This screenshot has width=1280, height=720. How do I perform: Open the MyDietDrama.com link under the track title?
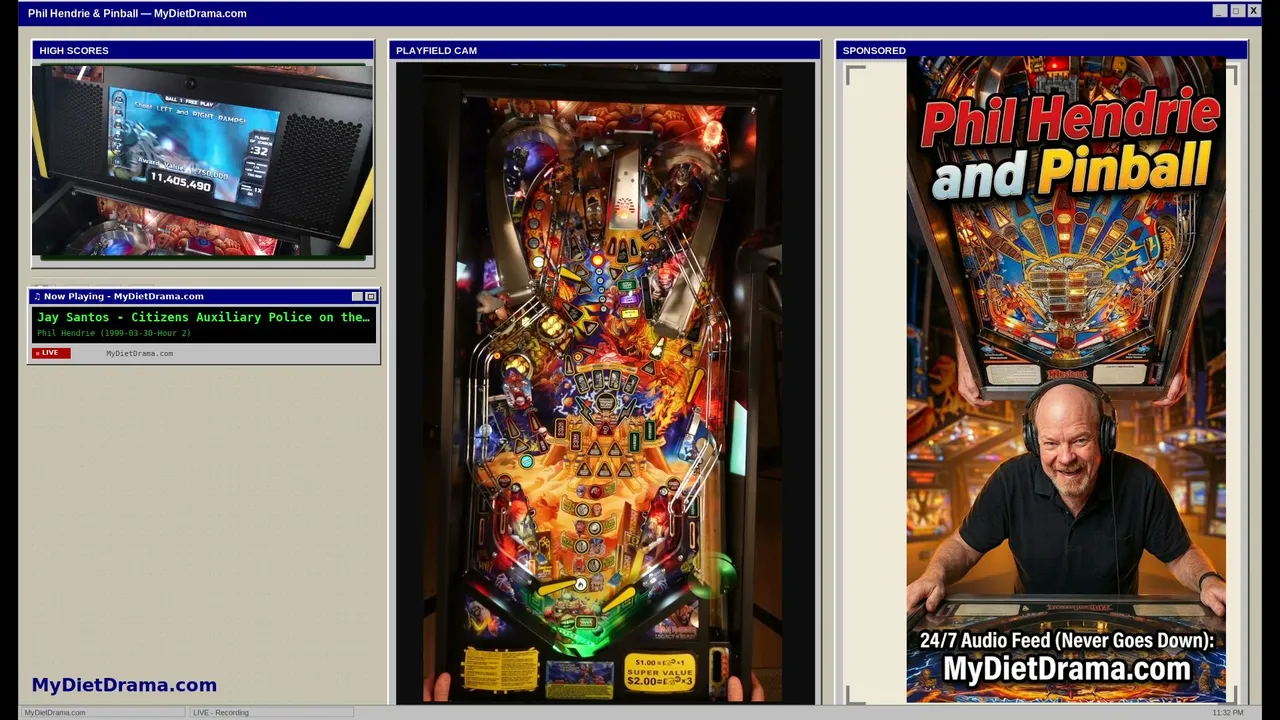[x=139, y=353]
